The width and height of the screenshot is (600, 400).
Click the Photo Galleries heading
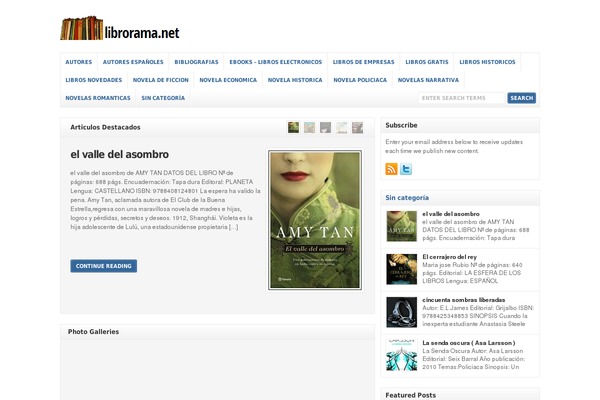93,332
